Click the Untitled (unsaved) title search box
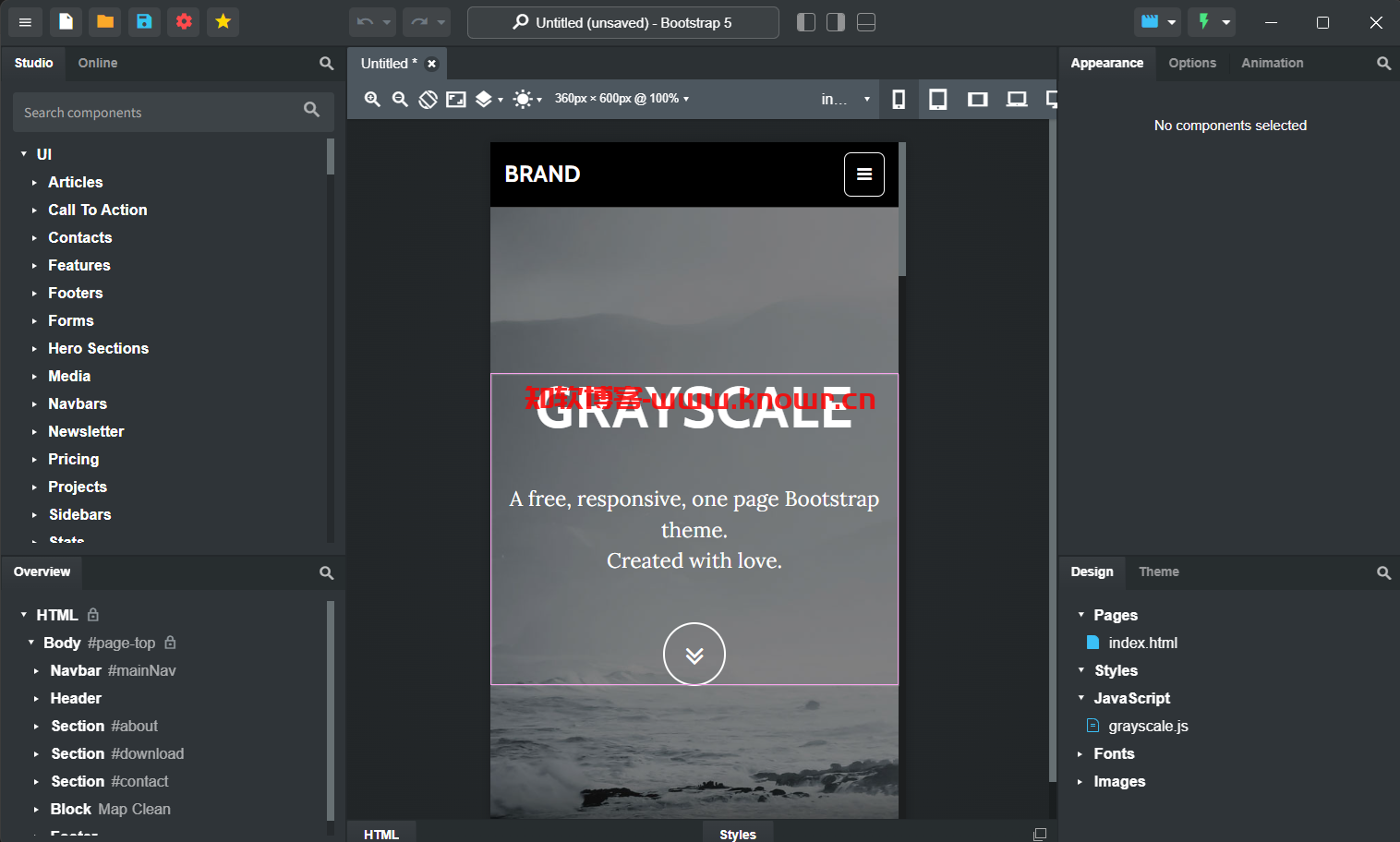Image resolution: width=1400 pixels, height=842 pixels. point(622,22)
